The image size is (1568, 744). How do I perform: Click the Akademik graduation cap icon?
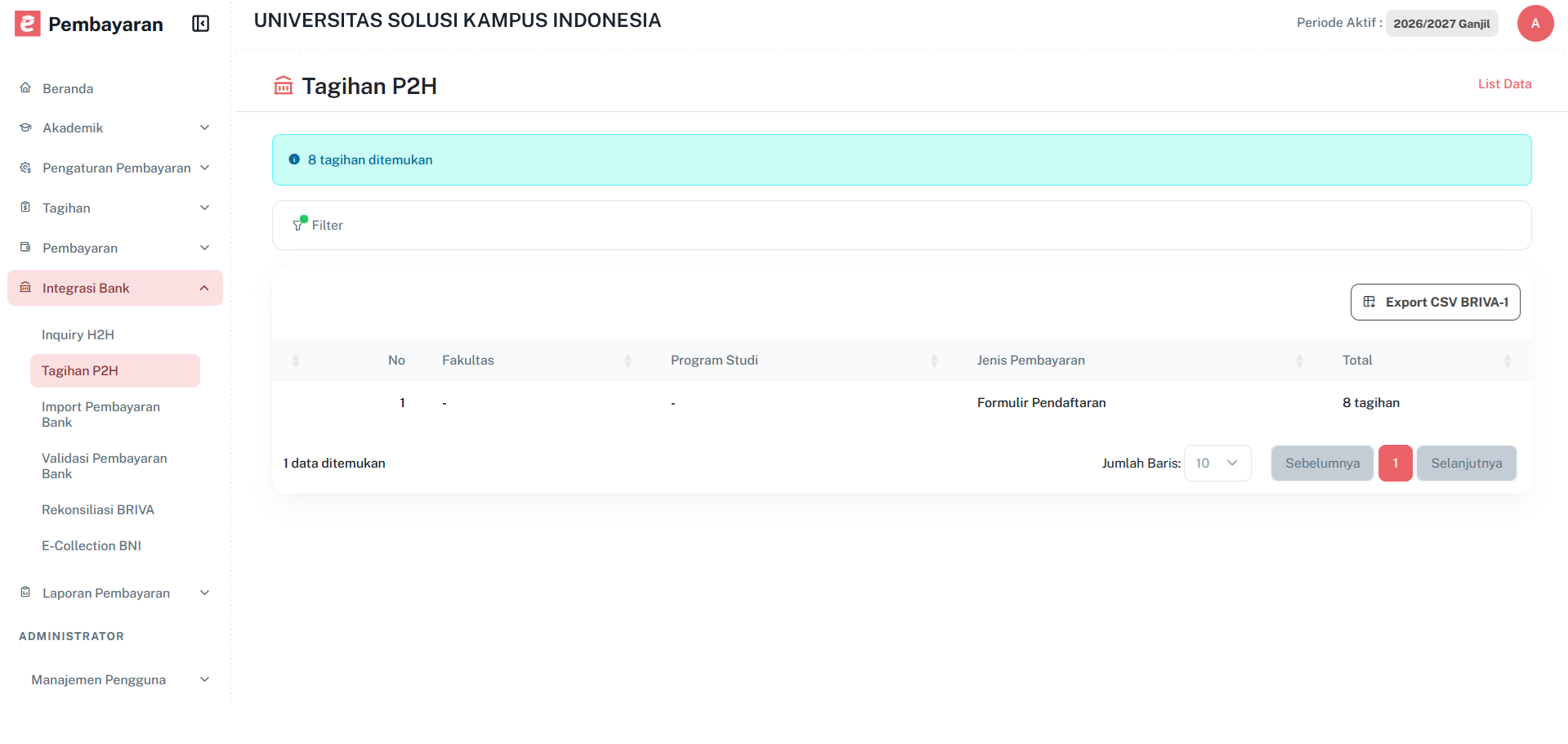[x=25, y=128]
